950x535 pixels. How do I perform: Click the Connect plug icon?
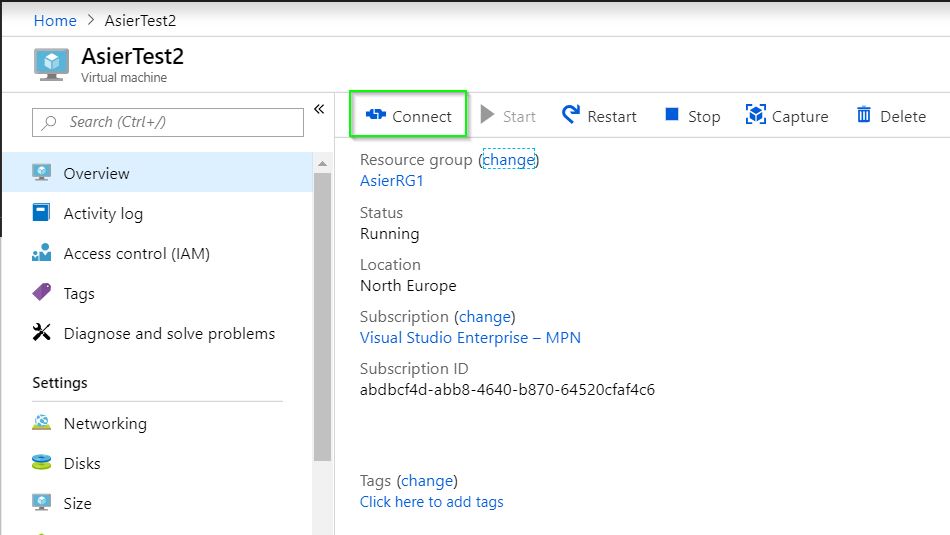(376, 114)
